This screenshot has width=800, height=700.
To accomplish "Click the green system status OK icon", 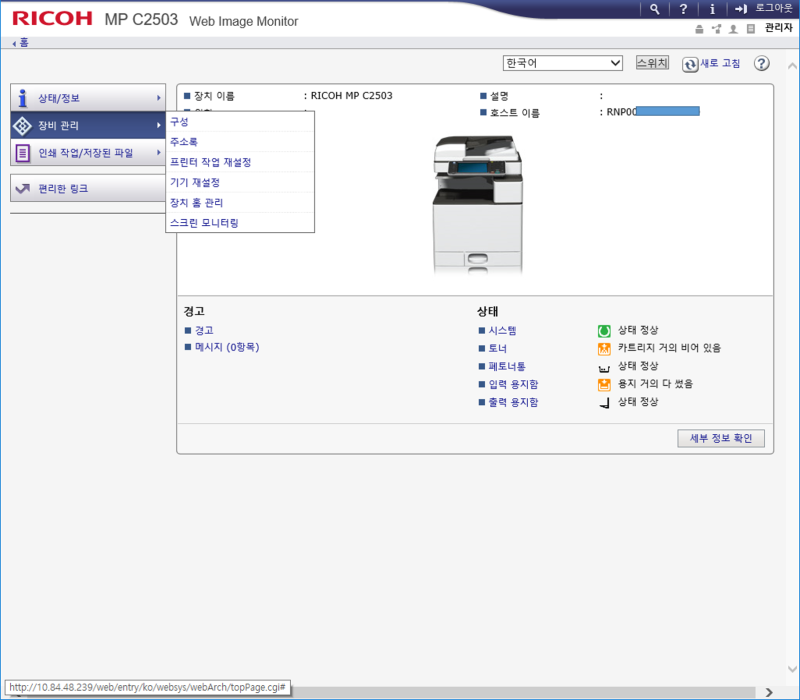I will coord(604,331).
